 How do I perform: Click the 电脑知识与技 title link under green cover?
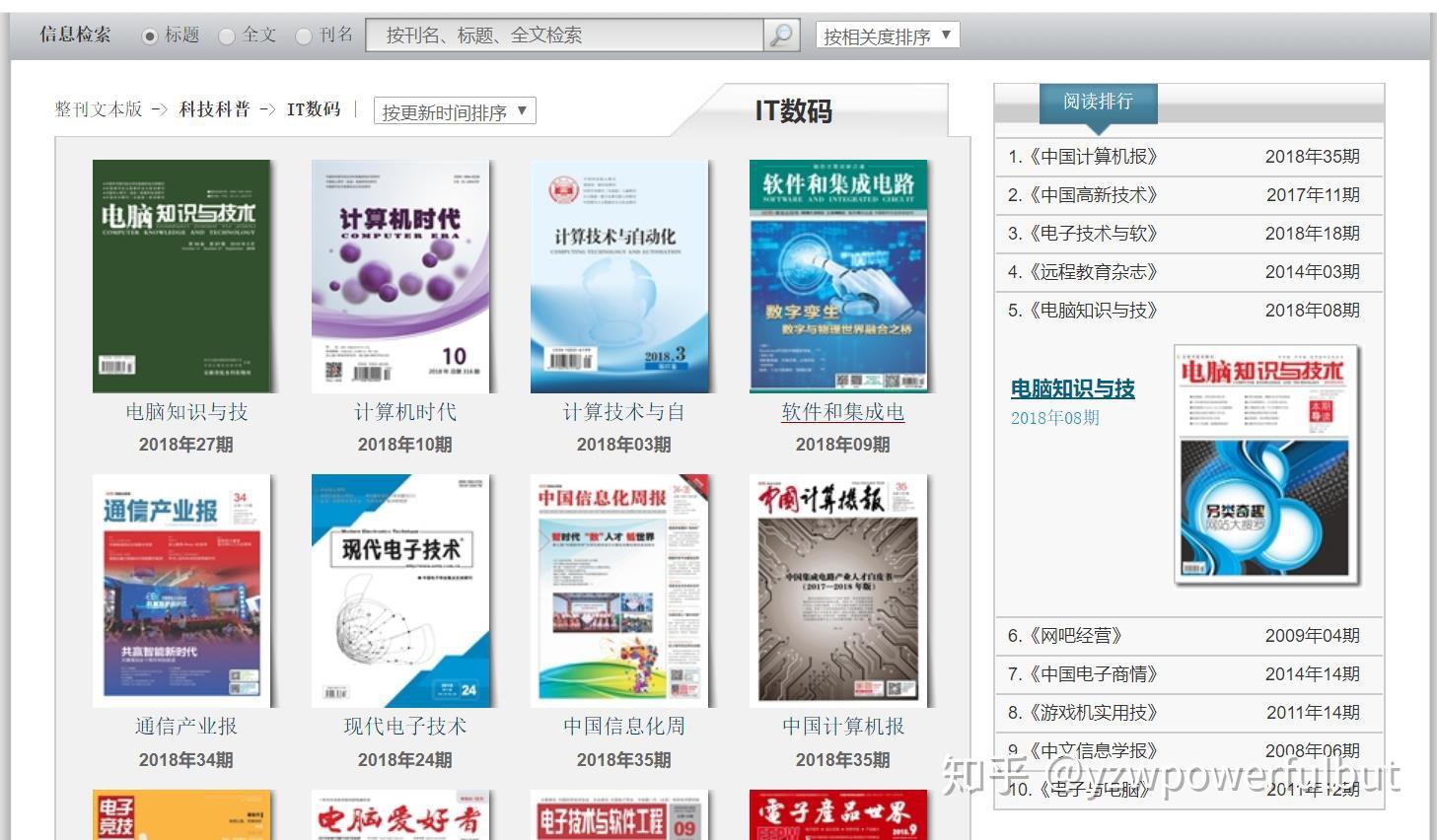pyautogui.click(x=186, y=412)
